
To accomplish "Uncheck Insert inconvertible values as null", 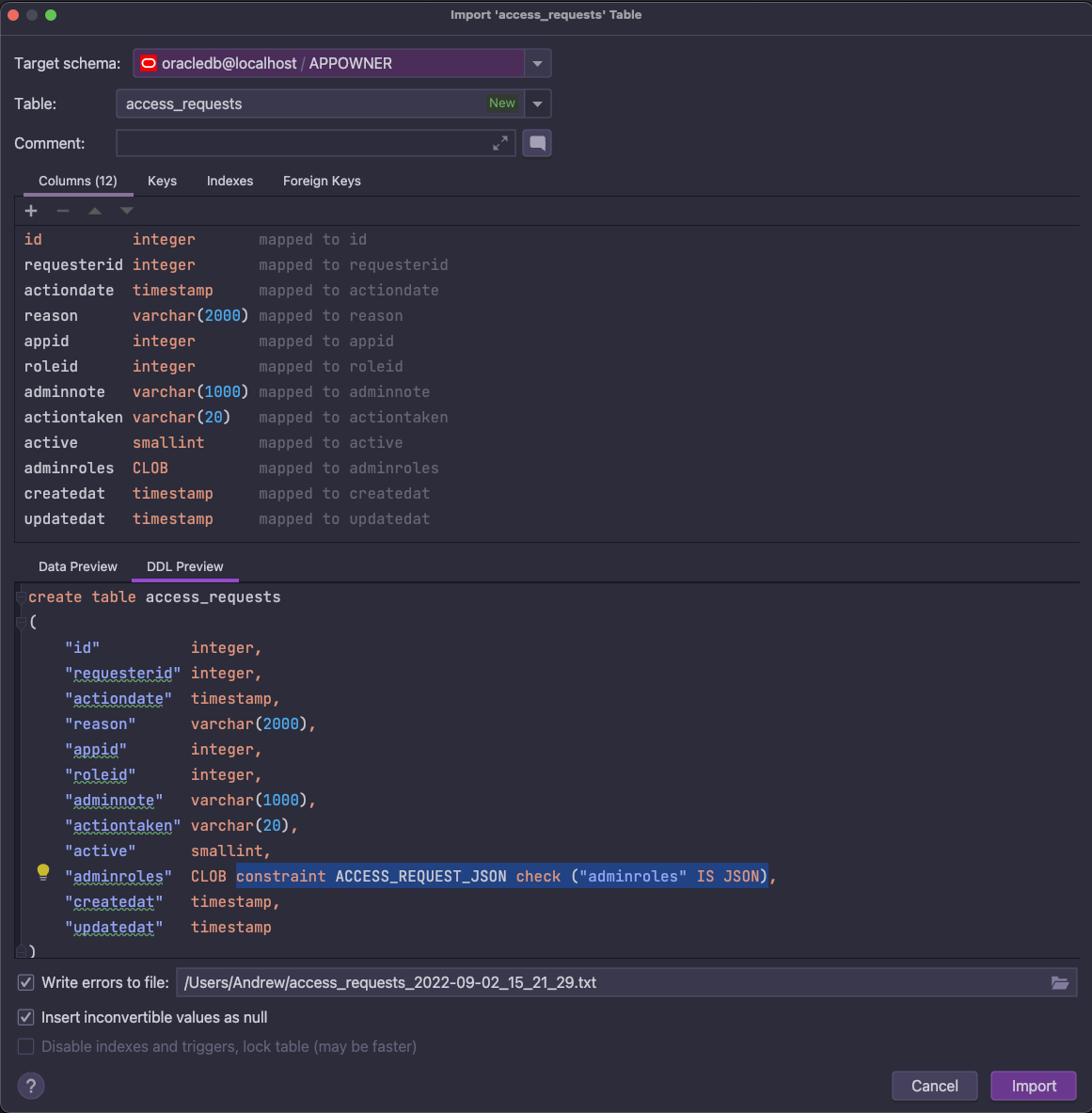I will point(26,1017).
